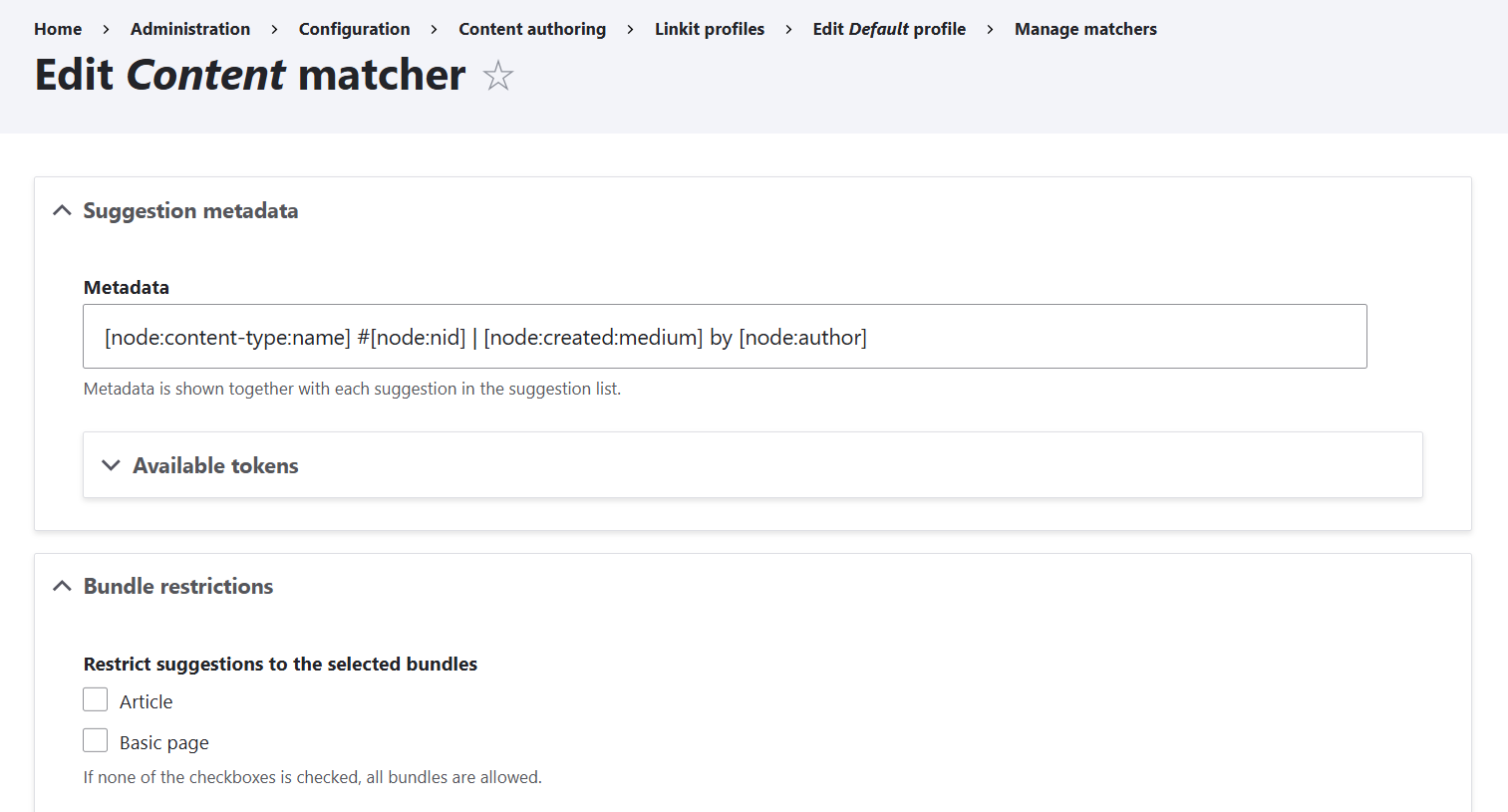Click the chevron beside Available tokens
Viewport: 1508px width, 812px height.
(x=111, y=465)
